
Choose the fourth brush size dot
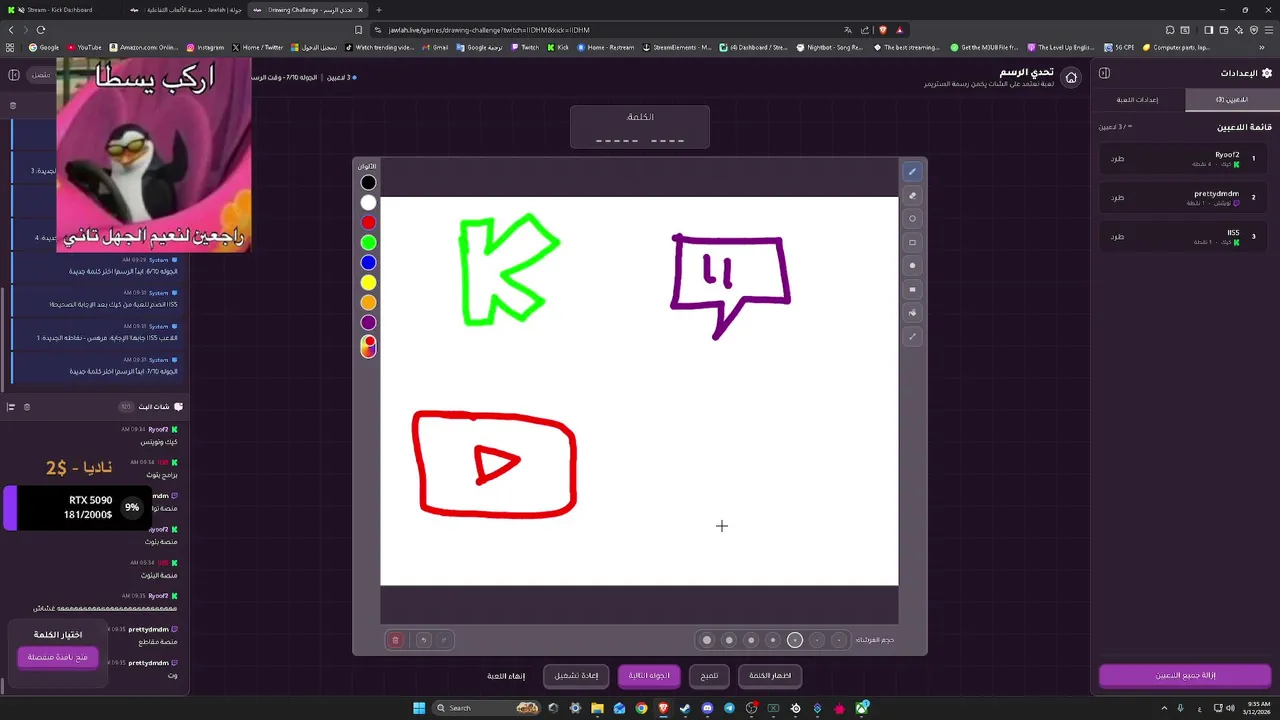[773, 640]
